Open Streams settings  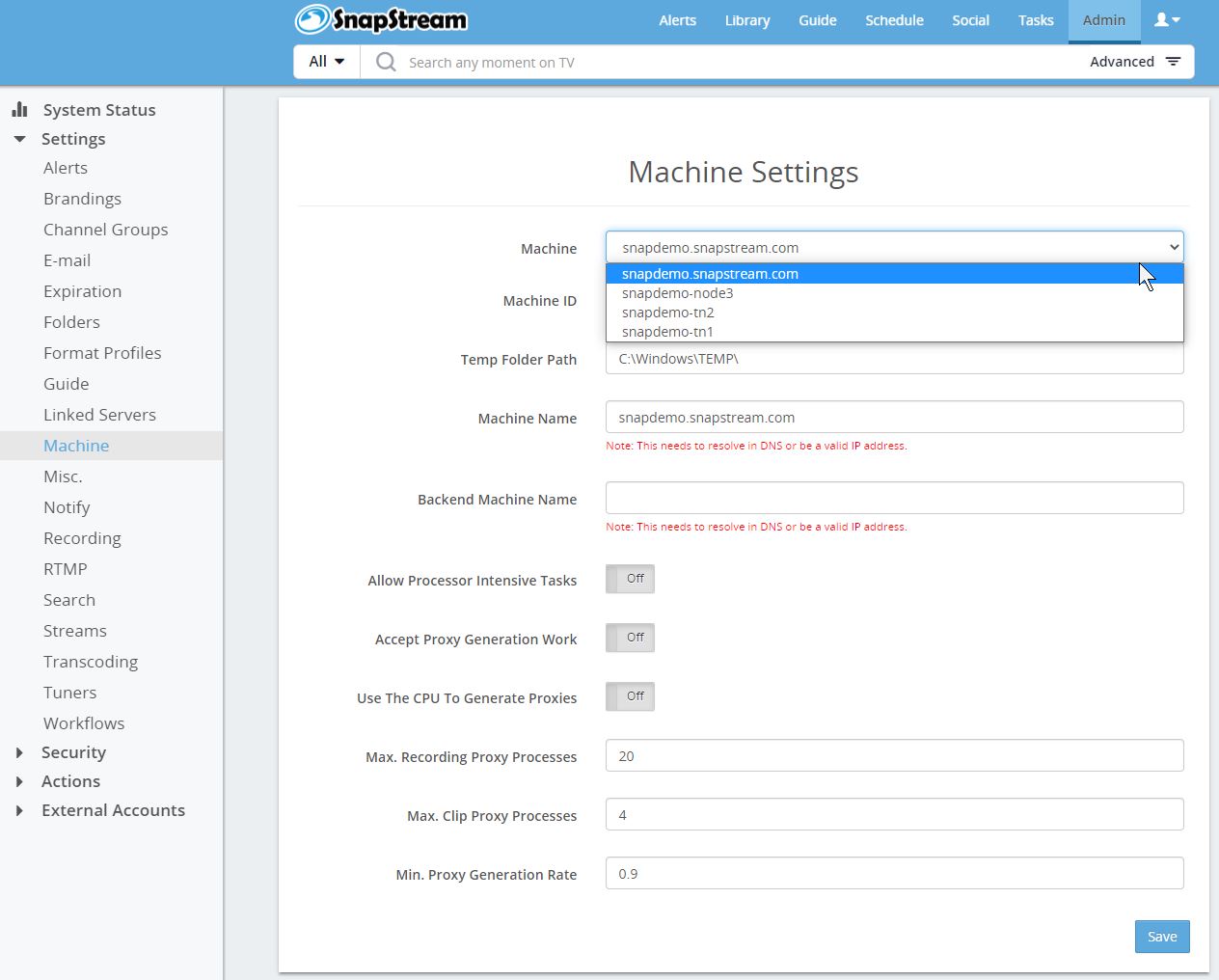tap(74, 631)
